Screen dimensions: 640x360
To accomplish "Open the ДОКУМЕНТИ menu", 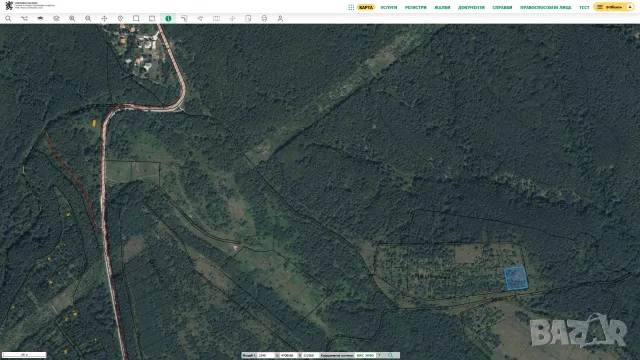I will (471, 7).
